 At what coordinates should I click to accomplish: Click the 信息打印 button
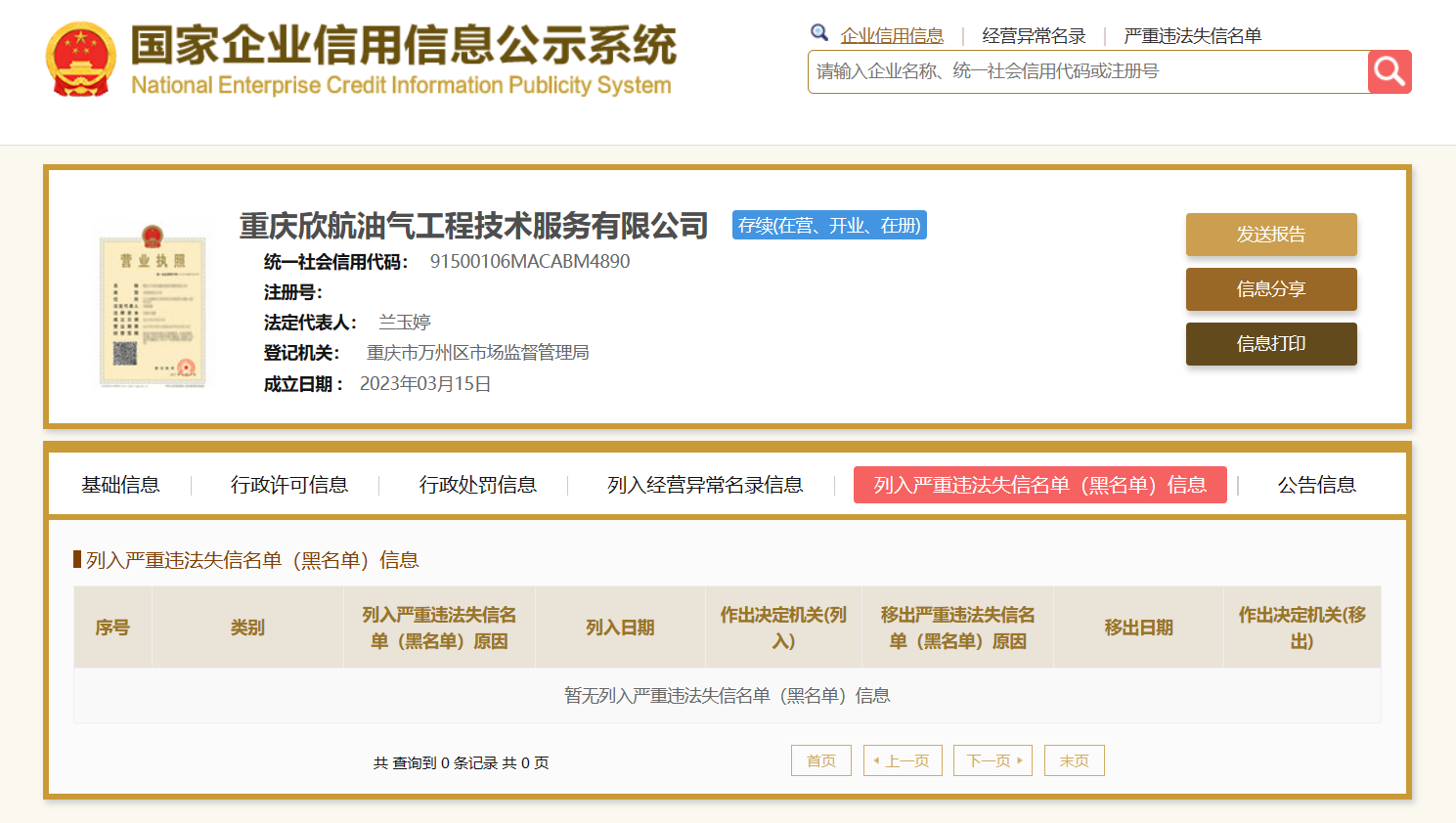tap(1271, 344)
